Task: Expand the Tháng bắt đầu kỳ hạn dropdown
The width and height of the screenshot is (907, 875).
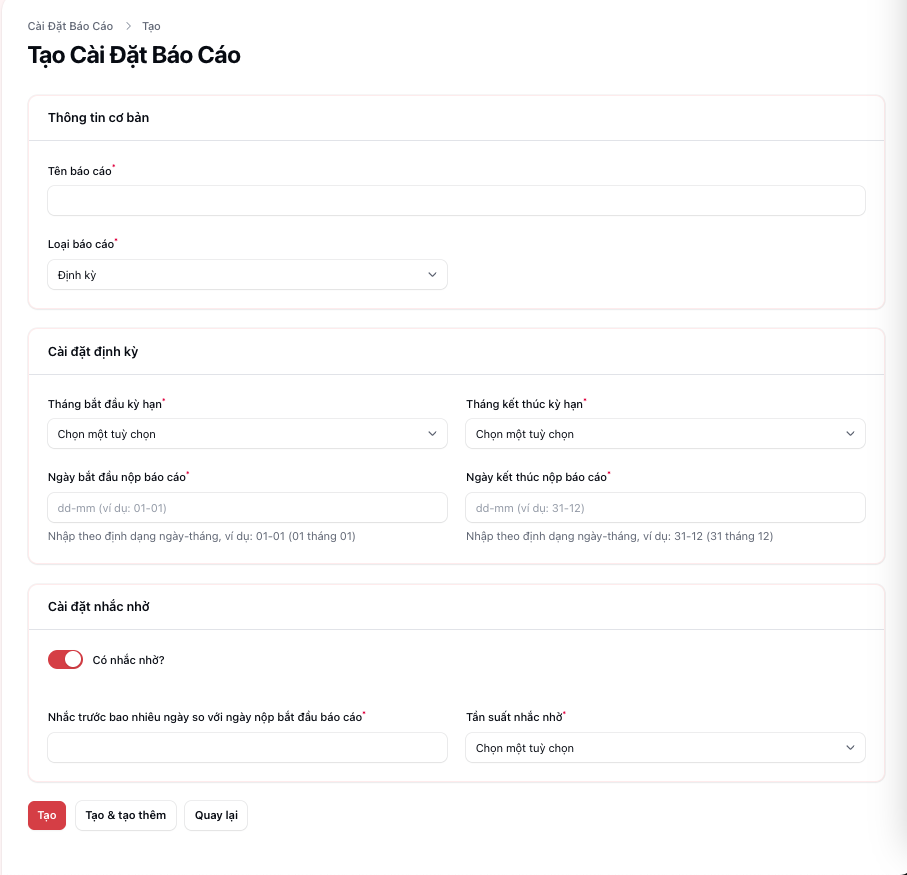Action: click(x=247, y=434)
